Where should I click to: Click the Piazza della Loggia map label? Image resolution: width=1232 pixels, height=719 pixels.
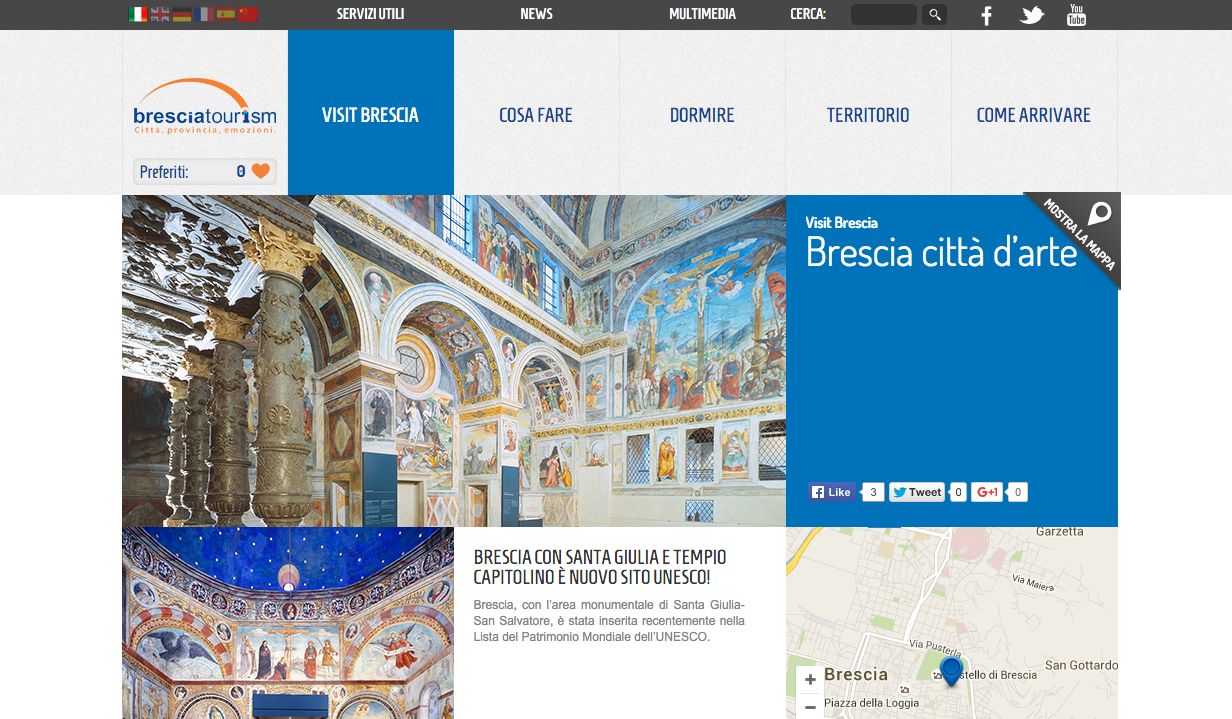(871, 703)
